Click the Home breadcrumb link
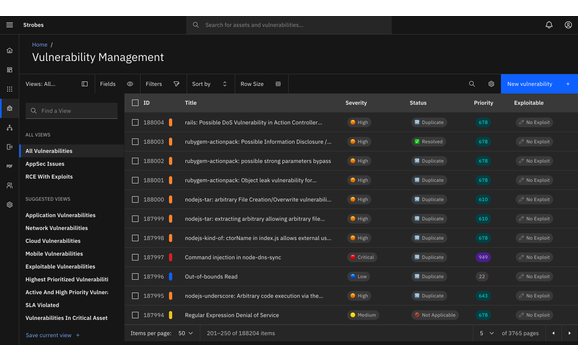This screenshot has height=361, width=579. pos(40,45)
